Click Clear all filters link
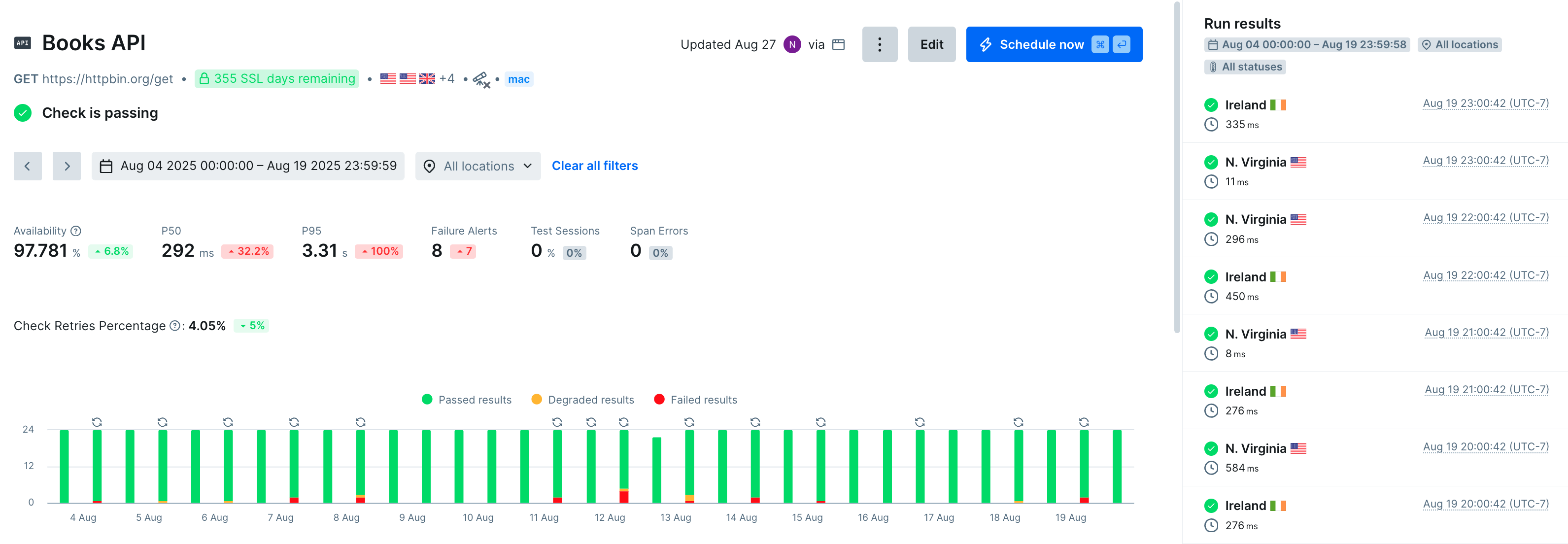 click(594, 166)
